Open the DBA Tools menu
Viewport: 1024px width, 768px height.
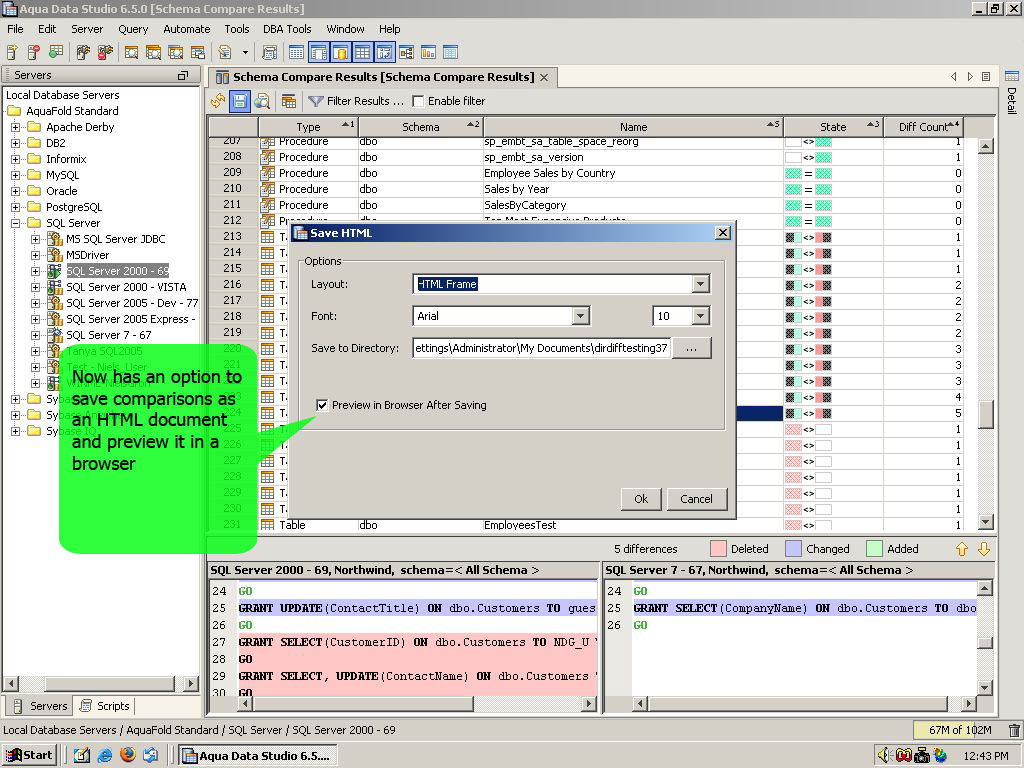click(287, 29)
